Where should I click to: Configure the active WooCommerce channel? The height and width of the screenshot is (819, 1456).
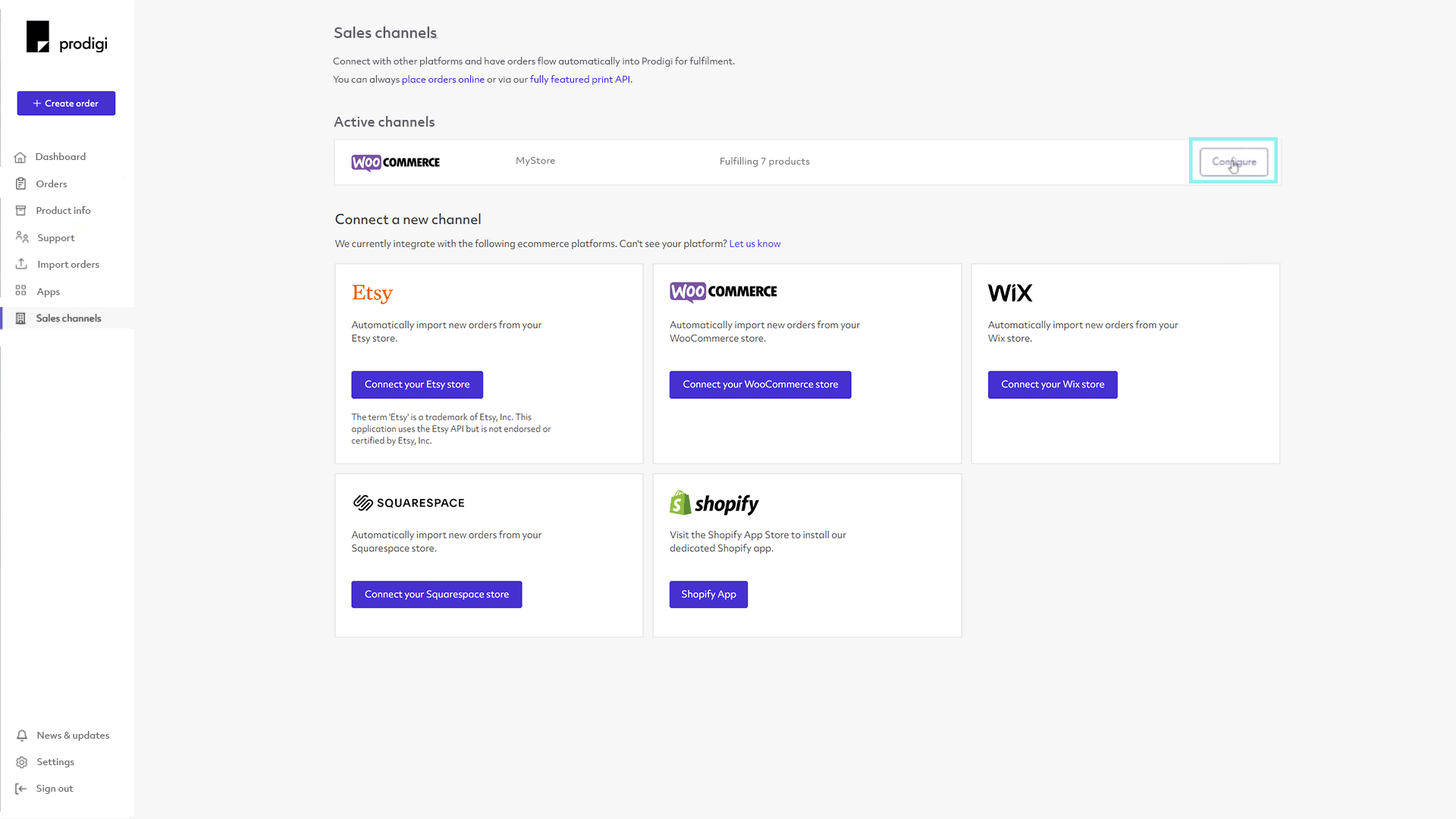[1233, 161]
